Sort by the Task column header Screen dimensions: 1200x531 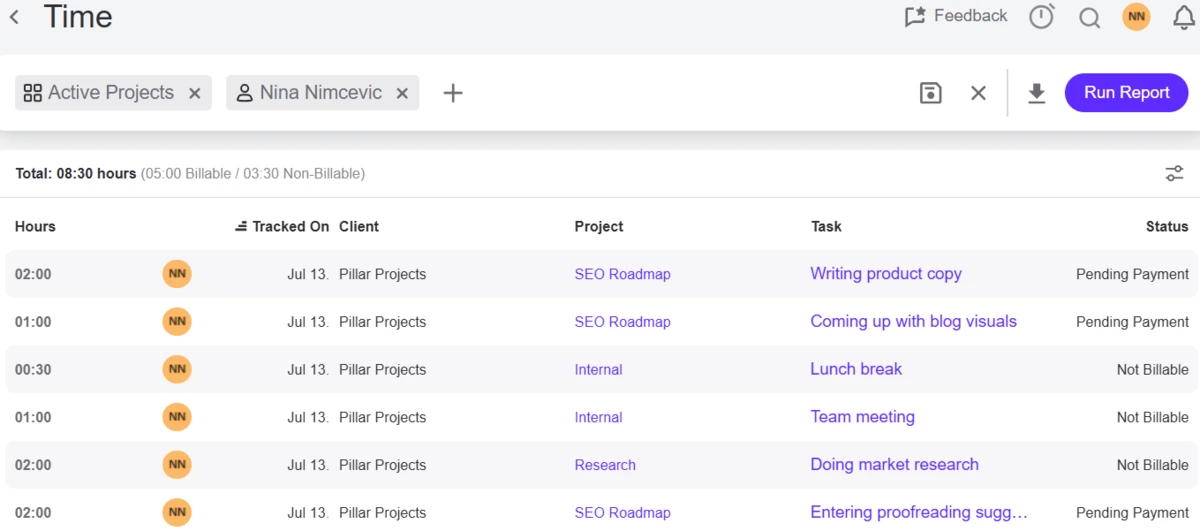pos(826,227)
